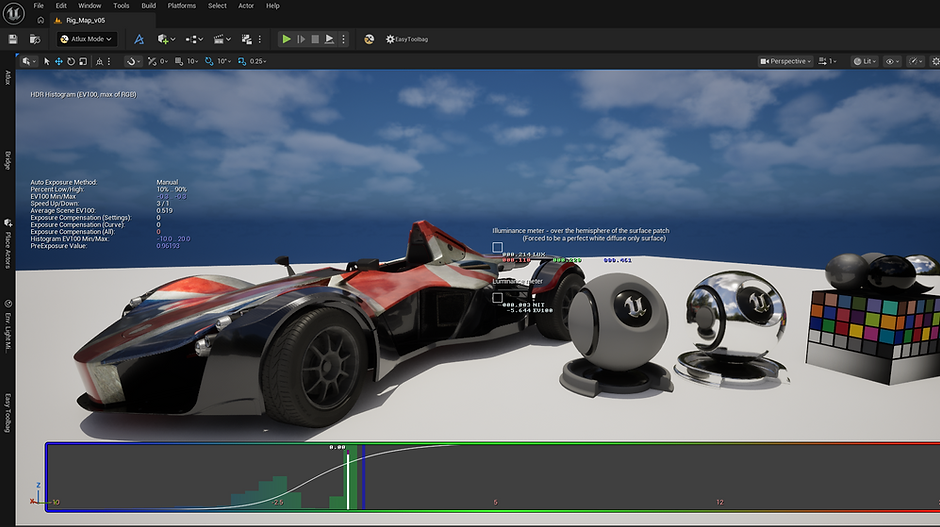Open grid snap value 10 dropdown

(192, 61)
